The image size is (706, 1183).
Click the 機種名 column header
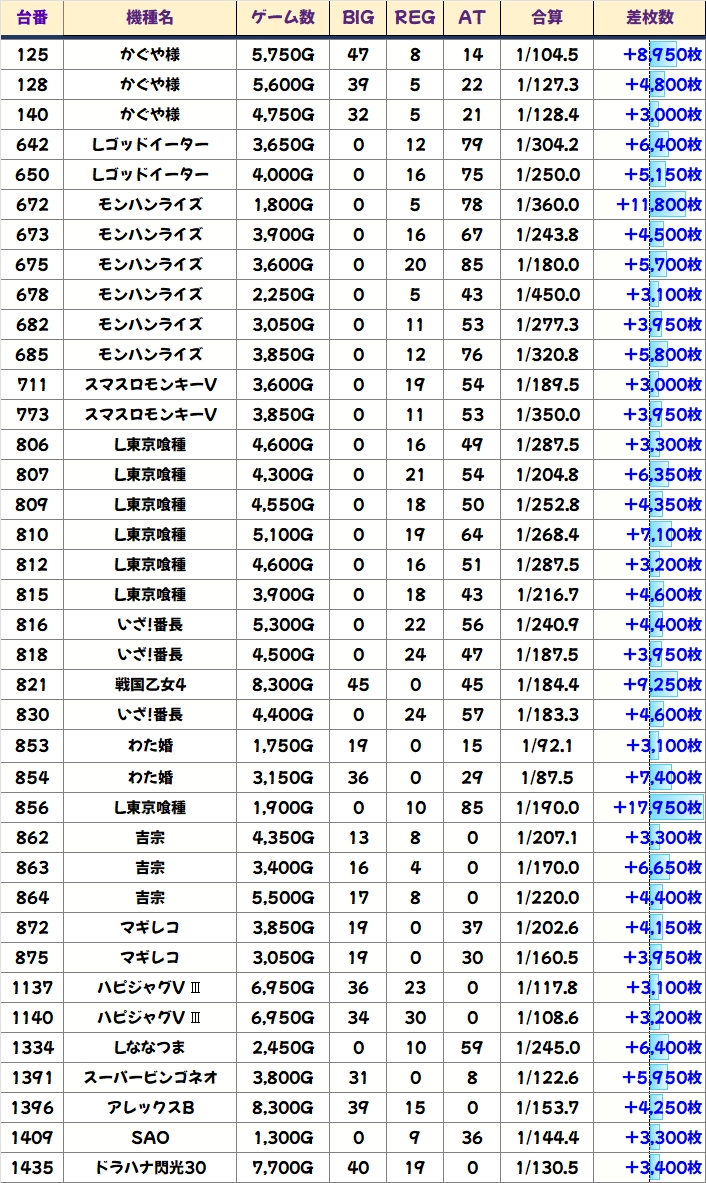tap(150, 17)
